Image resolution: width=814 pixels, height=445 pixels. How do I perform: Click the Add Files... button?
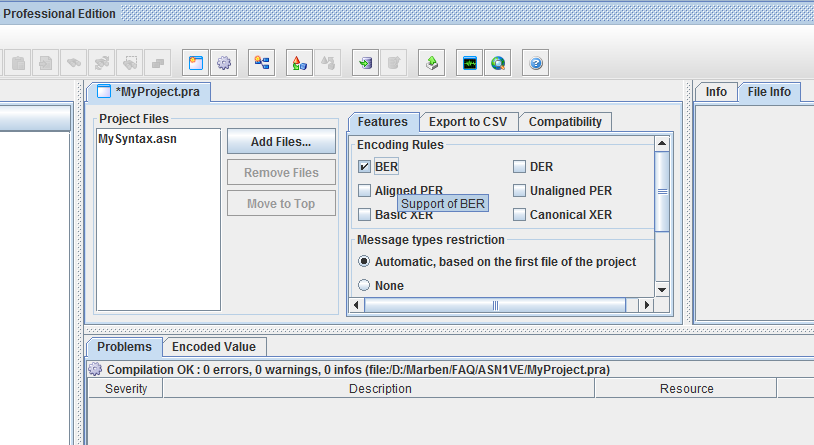point(281,142)
